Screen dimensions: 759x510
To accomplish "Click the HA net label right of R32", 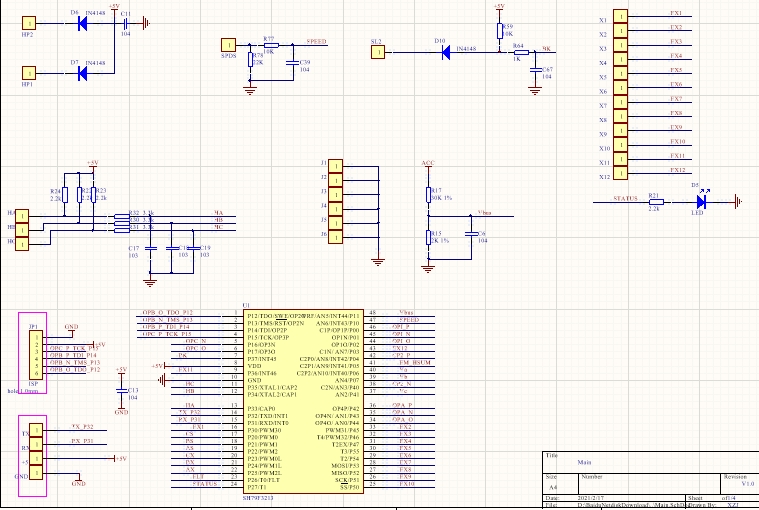I will point(218,213).
